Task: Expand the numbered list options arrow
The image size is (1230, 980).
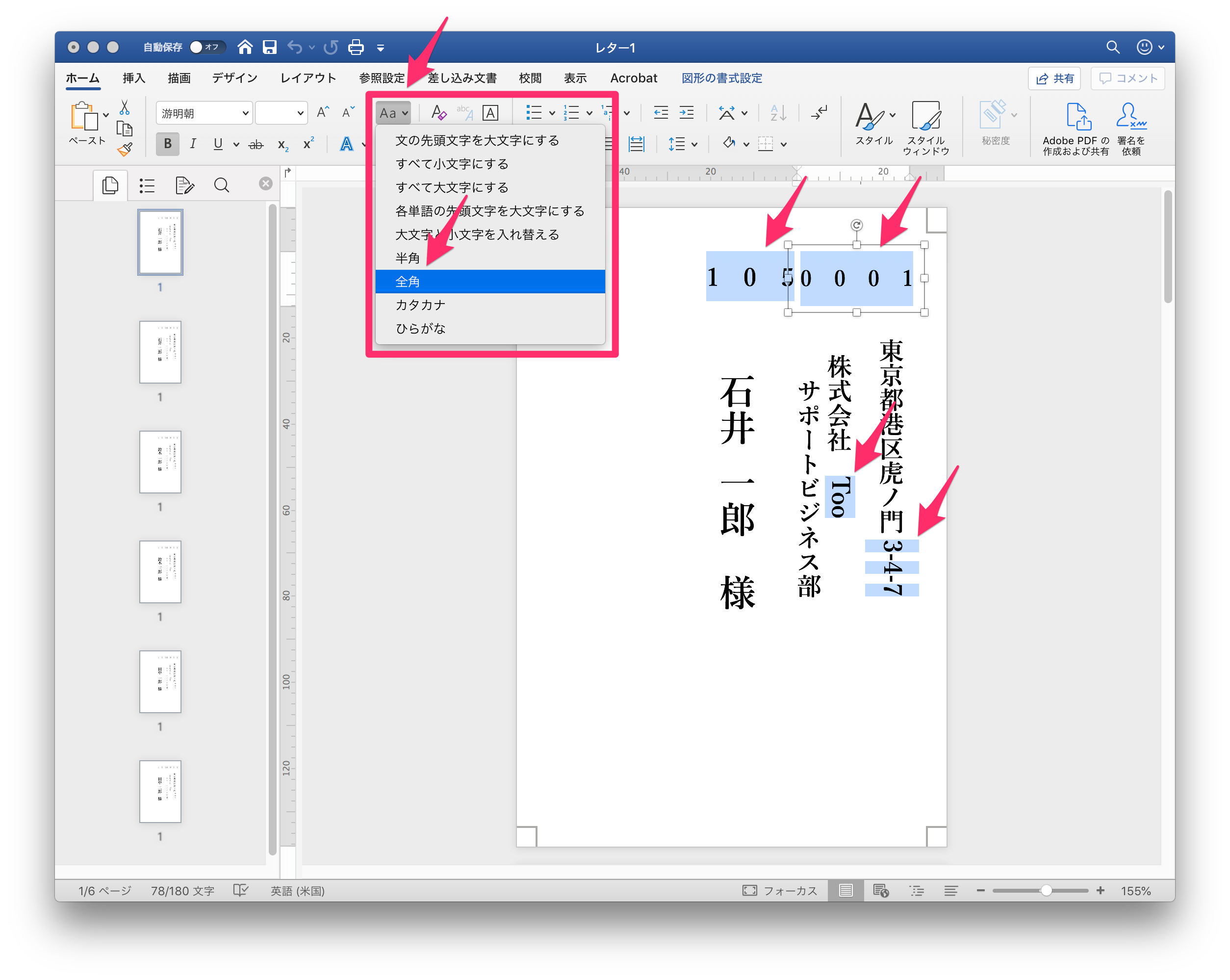Action: point(589,113)
